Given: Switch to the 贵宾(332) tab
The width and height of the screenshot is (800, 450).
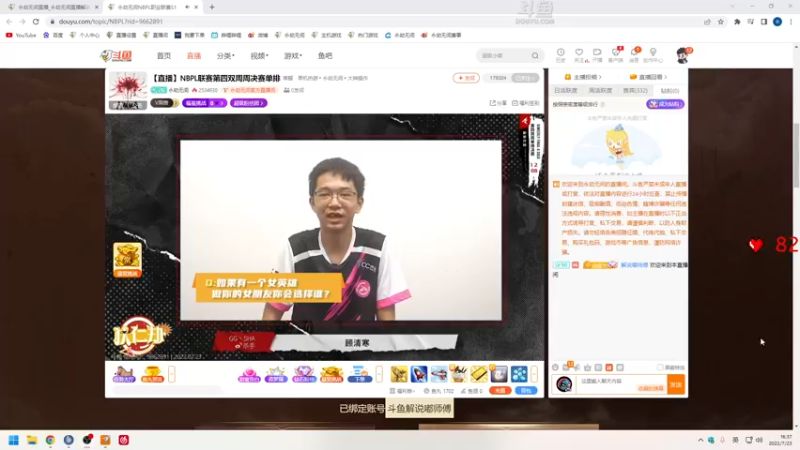Looking at the screenshot, I should coord(635,90).
